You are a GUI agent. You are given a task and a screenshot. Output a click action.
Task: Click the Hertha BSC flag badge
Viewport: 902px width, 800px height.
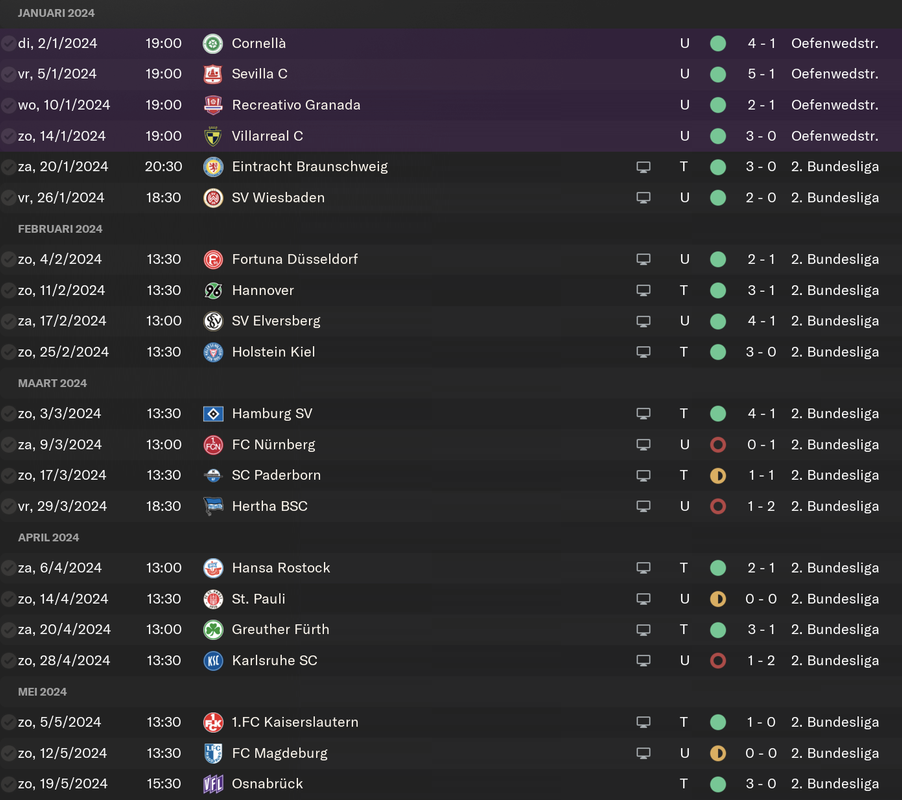[x=213, y=506]
